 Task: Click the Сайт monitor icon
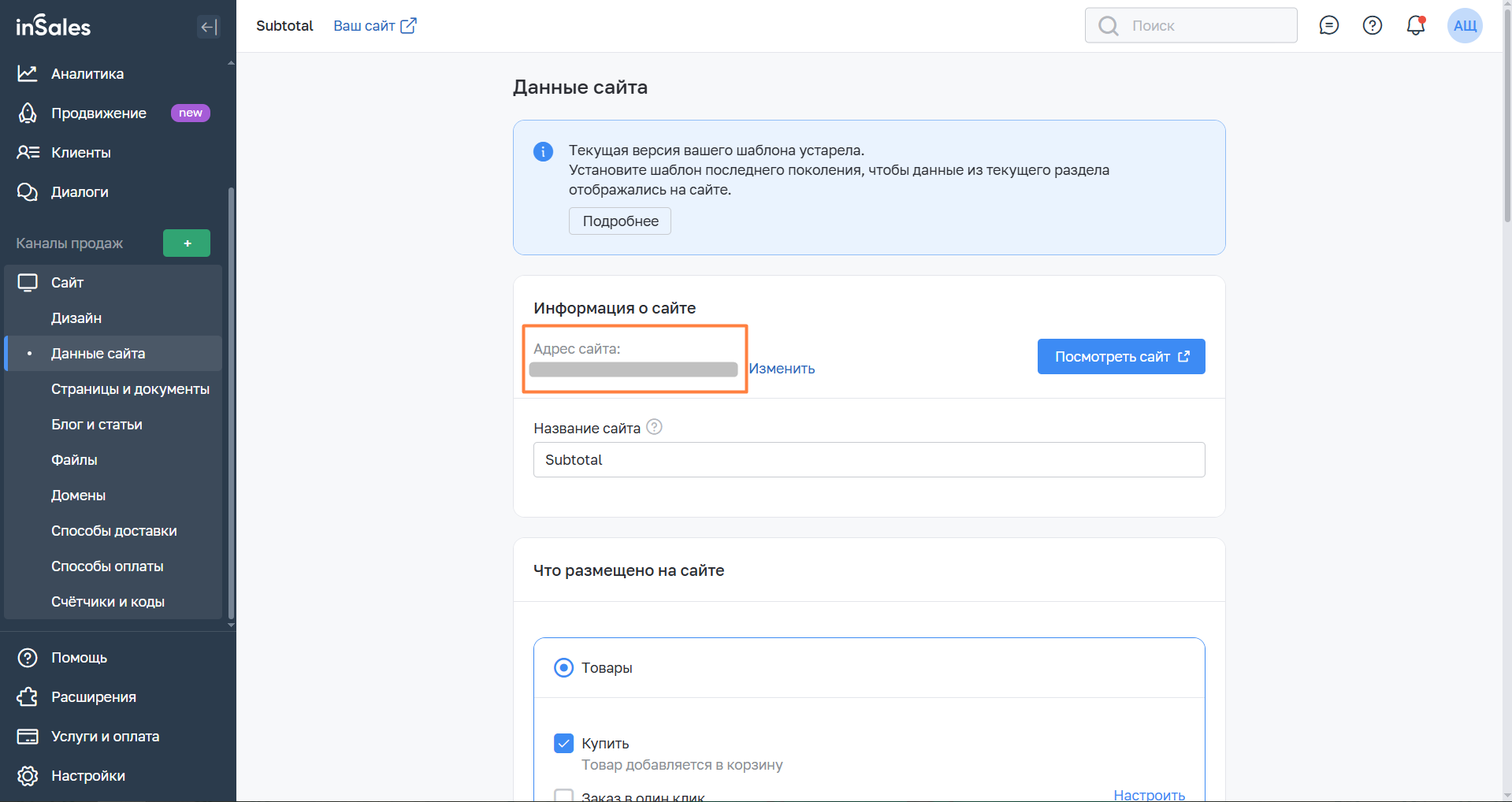(28, 283)
